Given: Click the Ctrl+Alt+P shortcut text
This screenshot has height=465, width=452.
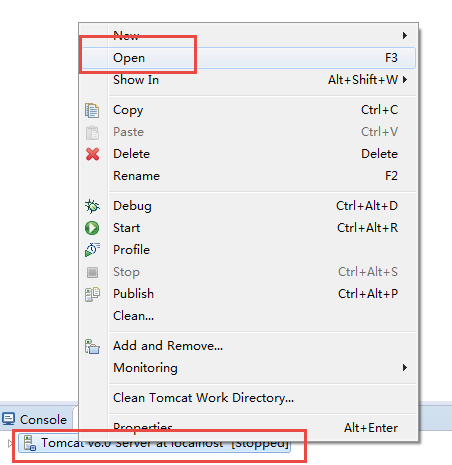Looking at the screenshot, I should (x=368, y=294).
